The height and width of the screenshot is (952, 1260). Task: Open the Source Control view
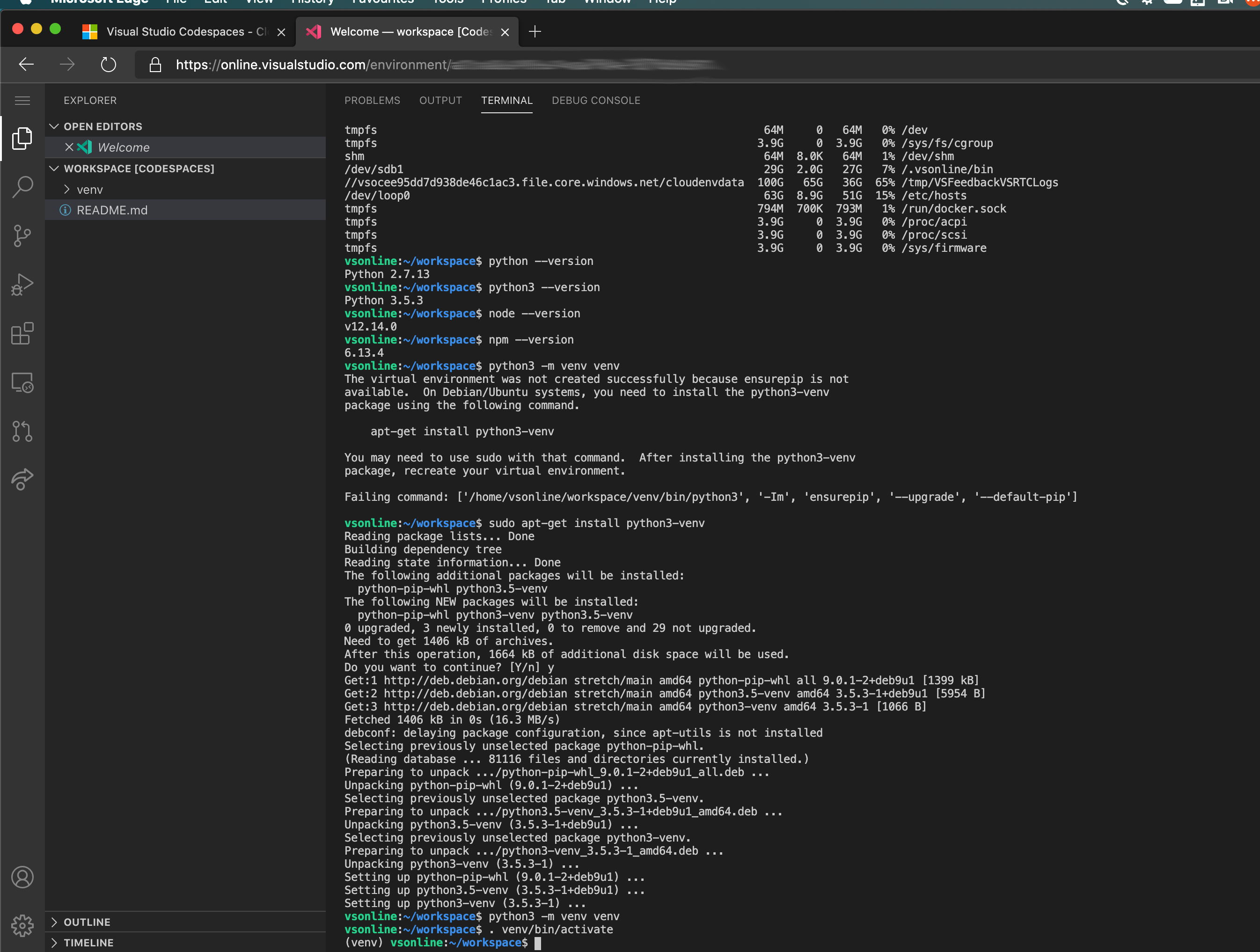[x=22, y=235]
